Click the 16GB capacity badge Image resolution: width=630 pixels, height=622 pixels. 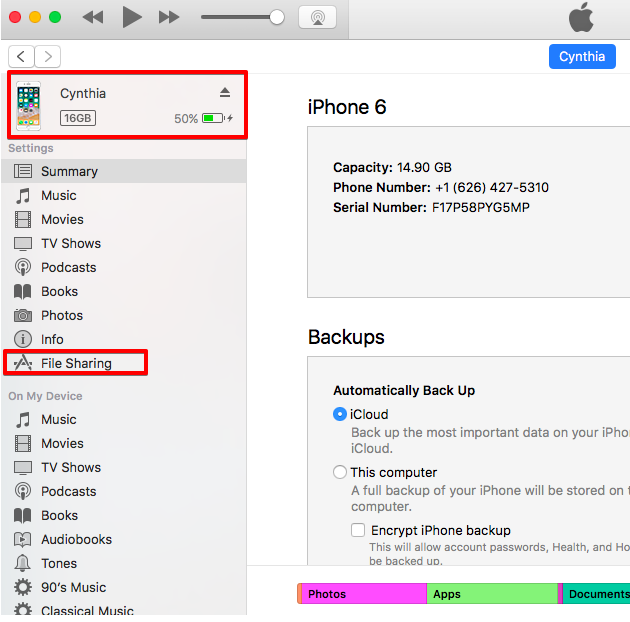(x=78, y=118)
